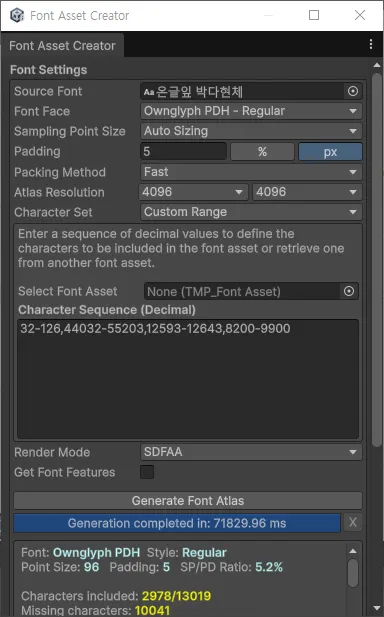Viewport: 384px width, 617px height.
Task: Select the Font Asset Creator tab
Action: tap(63, 46)
